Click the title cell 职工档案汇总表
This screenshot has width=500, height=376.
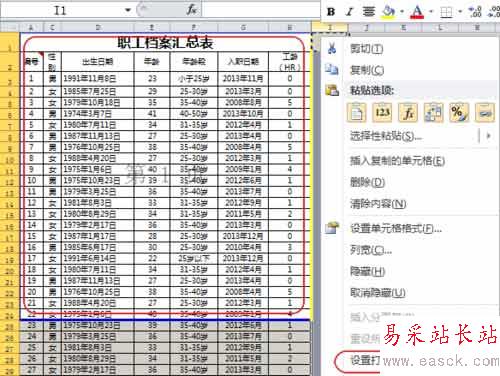(x=165, y=42)
